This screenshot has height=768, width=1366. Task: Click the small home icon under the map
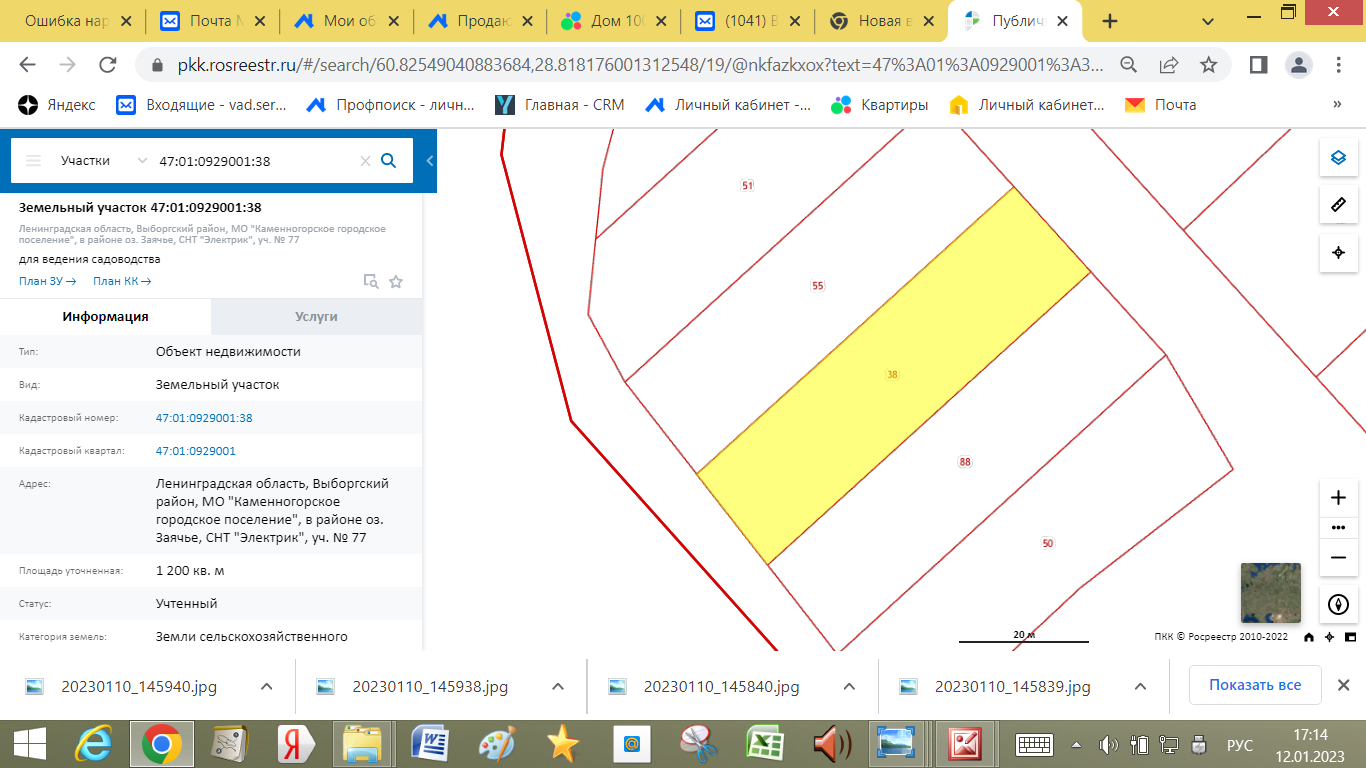(x=1309, y=637)
